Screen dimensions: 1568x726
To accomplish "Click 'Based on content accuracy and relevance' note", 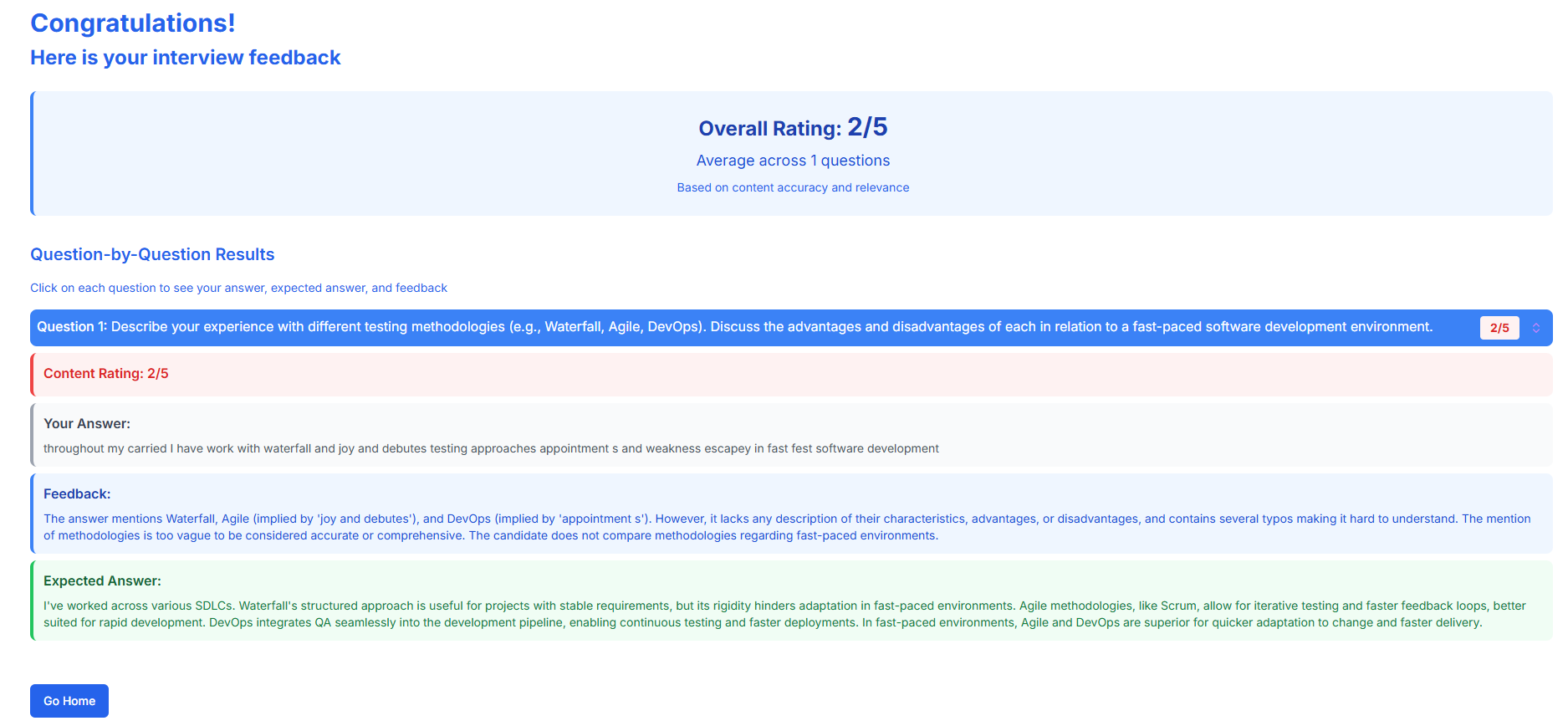I will click(x=793, y=188).
